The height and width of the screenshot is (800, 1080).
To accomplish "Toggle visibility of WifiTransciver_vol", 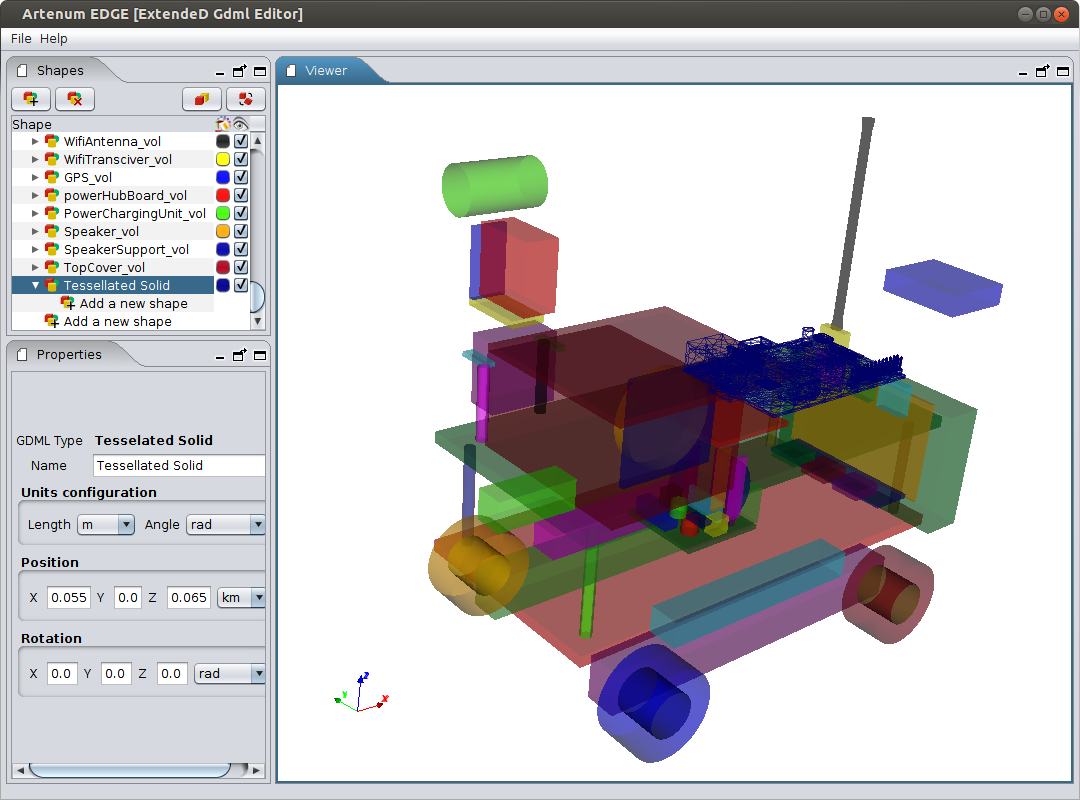I will point(241,158).
